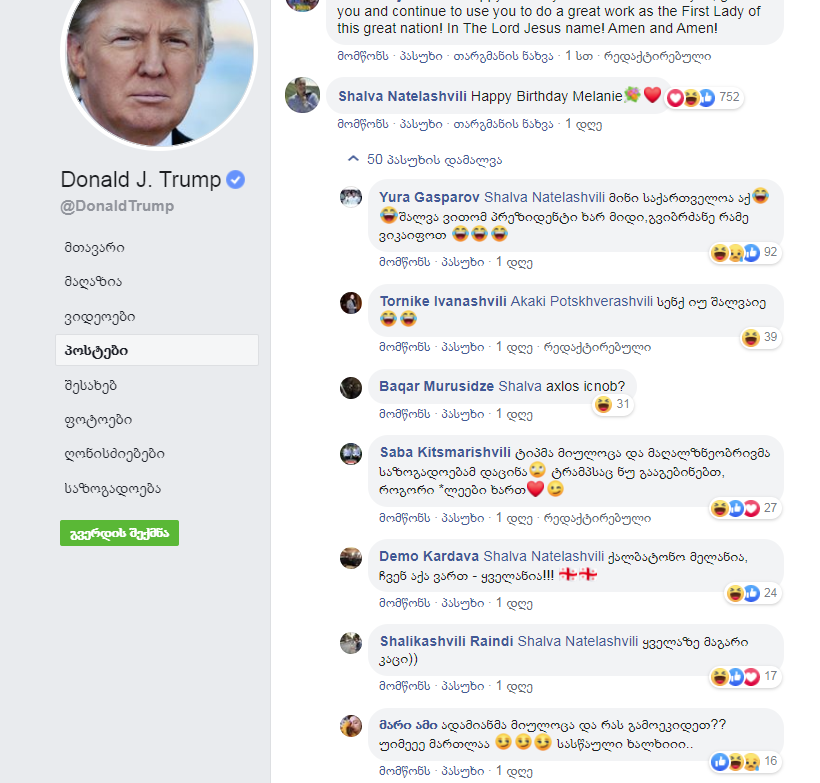Open Shalva Natelashvili's profile avatar

tap(302, 95)
